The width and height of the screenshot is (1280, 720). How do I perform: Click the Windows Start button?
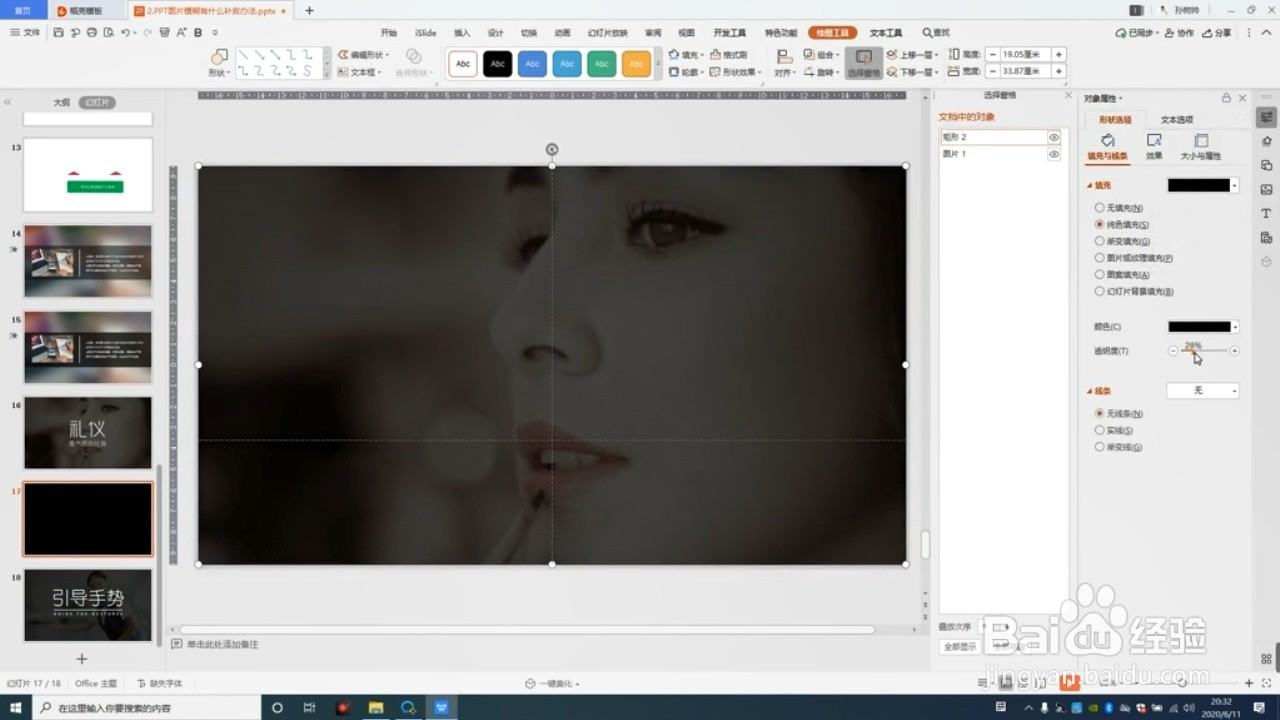point(16,708)
